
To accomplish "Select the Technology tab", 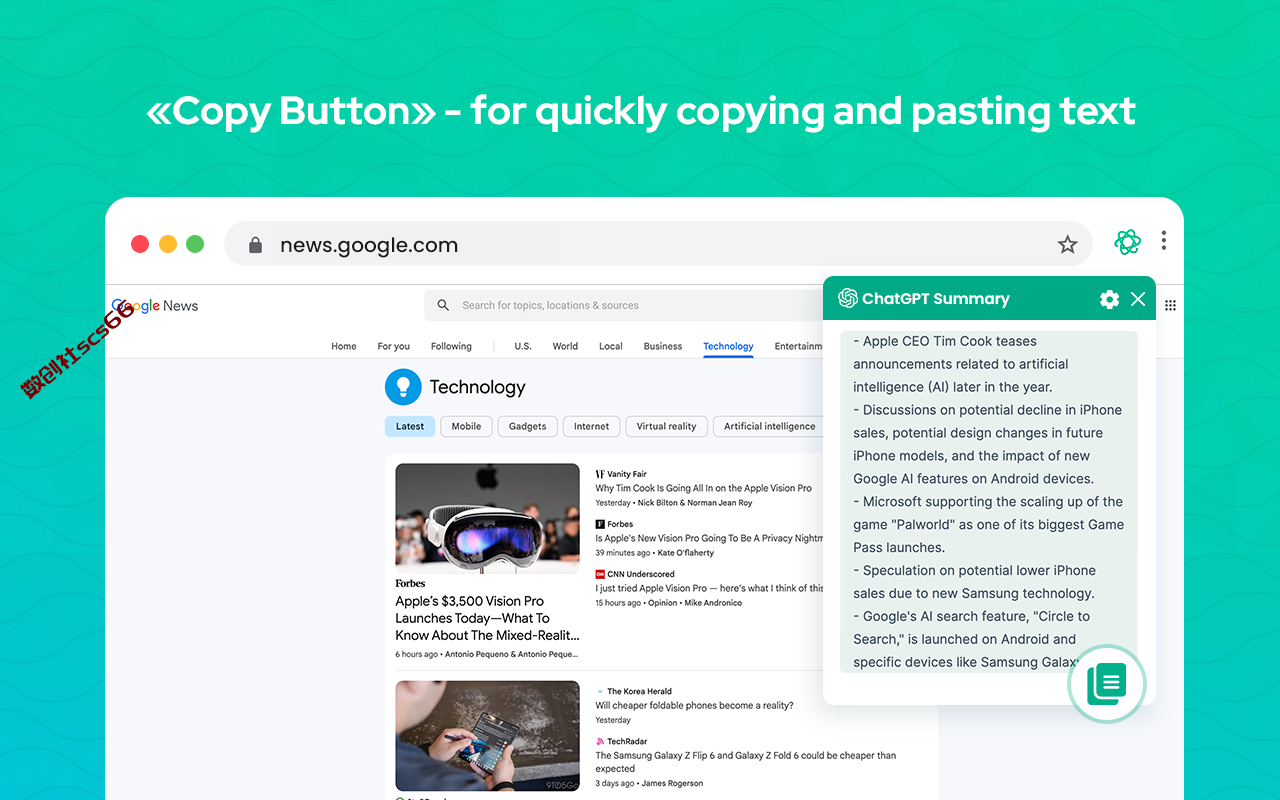I will coord(728,346).
